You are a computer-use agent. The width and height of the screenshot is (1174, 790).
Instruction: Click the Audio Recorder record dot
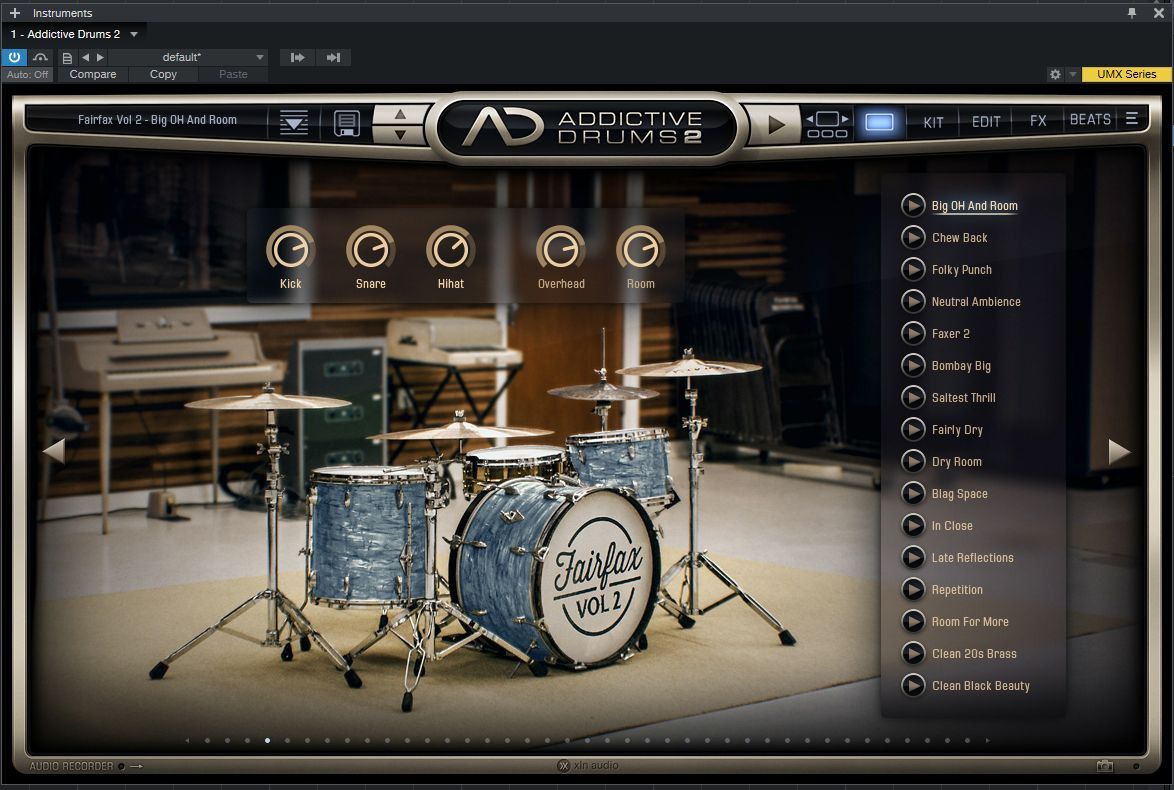121,766
